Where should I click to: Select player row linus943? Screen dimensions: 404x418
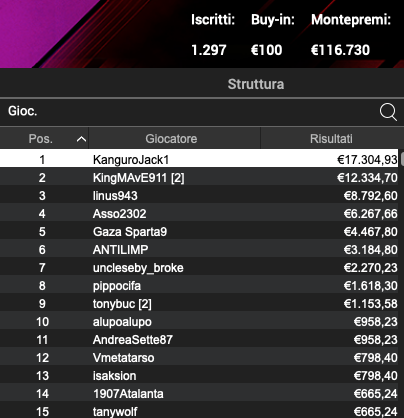[x=199, y=195]
